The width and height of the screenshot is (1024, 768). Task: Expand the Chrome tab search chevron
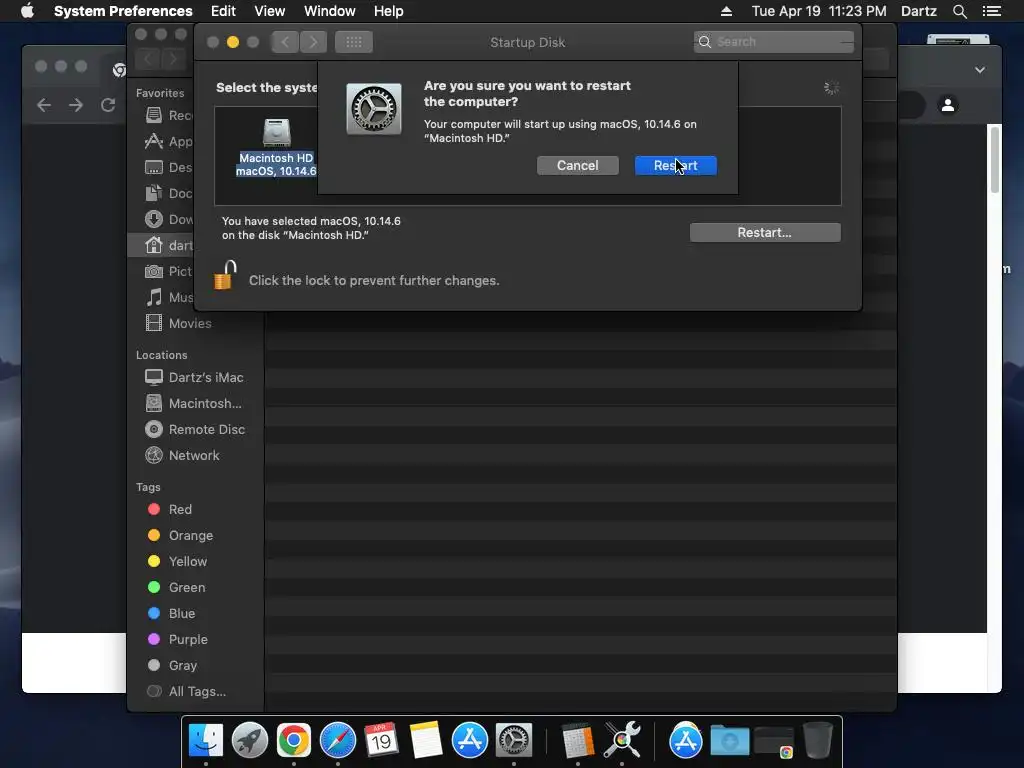coord(980,70)
